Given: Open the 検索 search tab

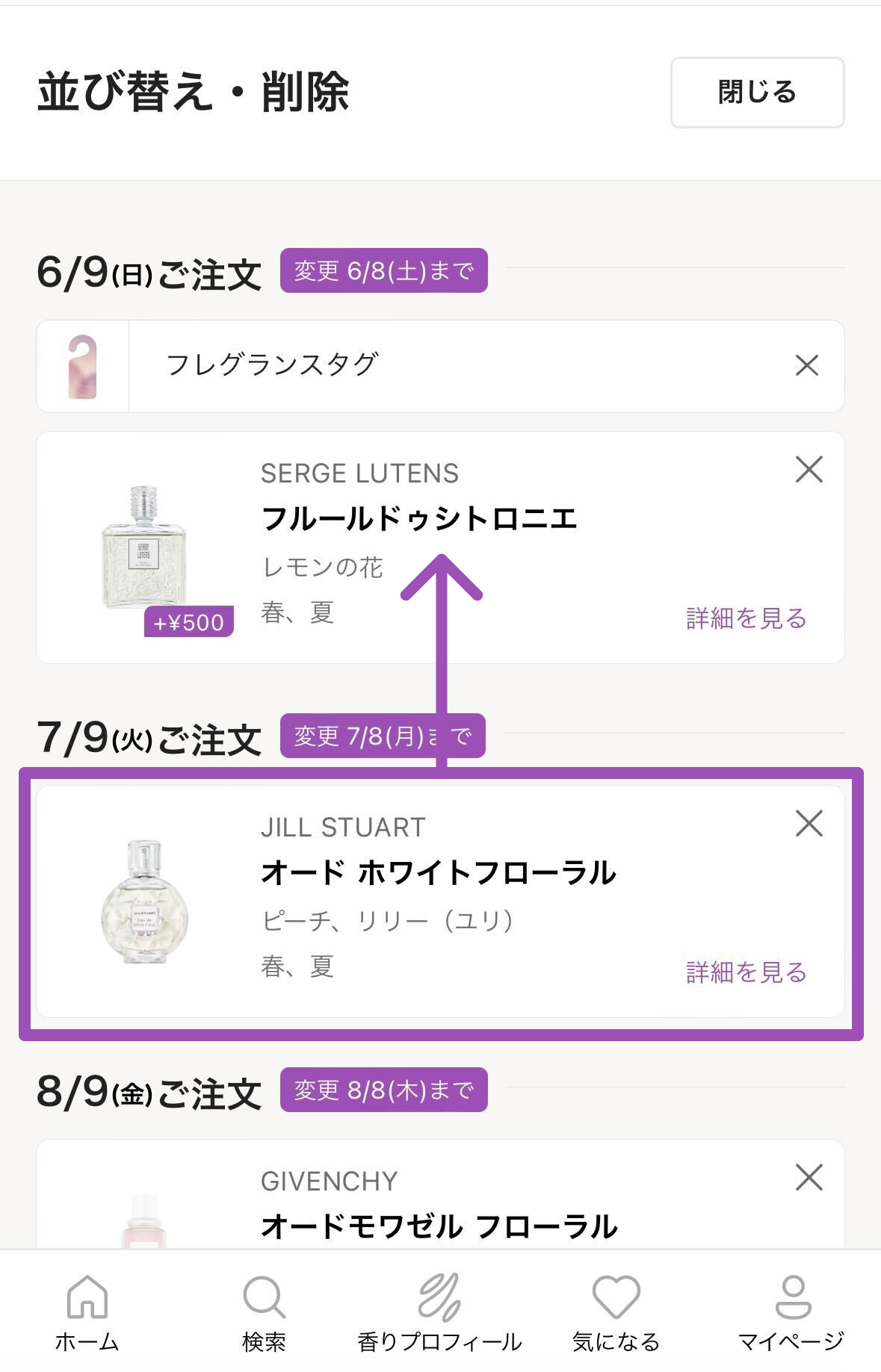Looking at the screenshot, I should 264,1312.
